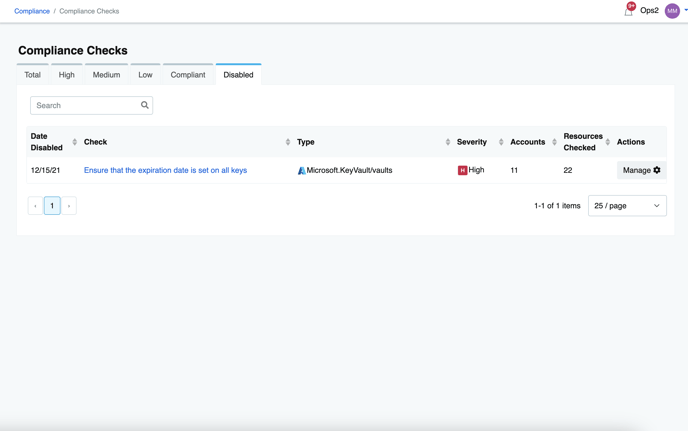The image size is (688, 431).
Task: Open the 25 / page dropdown
Action: 627,206
